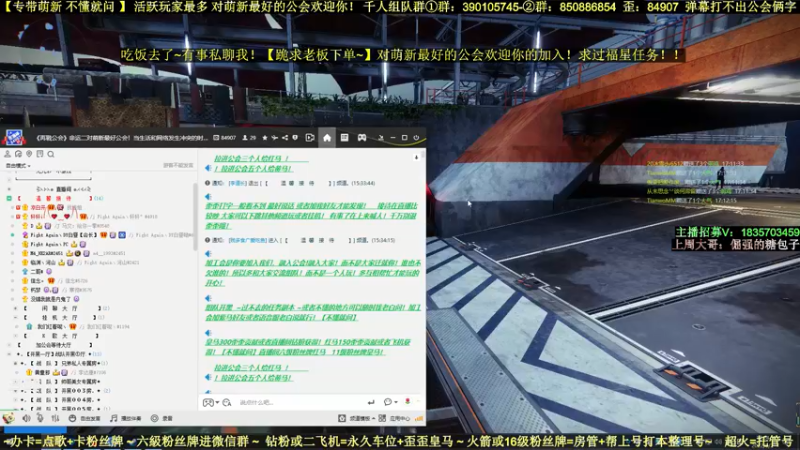The width and height of the screenshot is (800, 450).
Task: Select 我们红着呢 user in 挂机大厅
Action: 49,327
